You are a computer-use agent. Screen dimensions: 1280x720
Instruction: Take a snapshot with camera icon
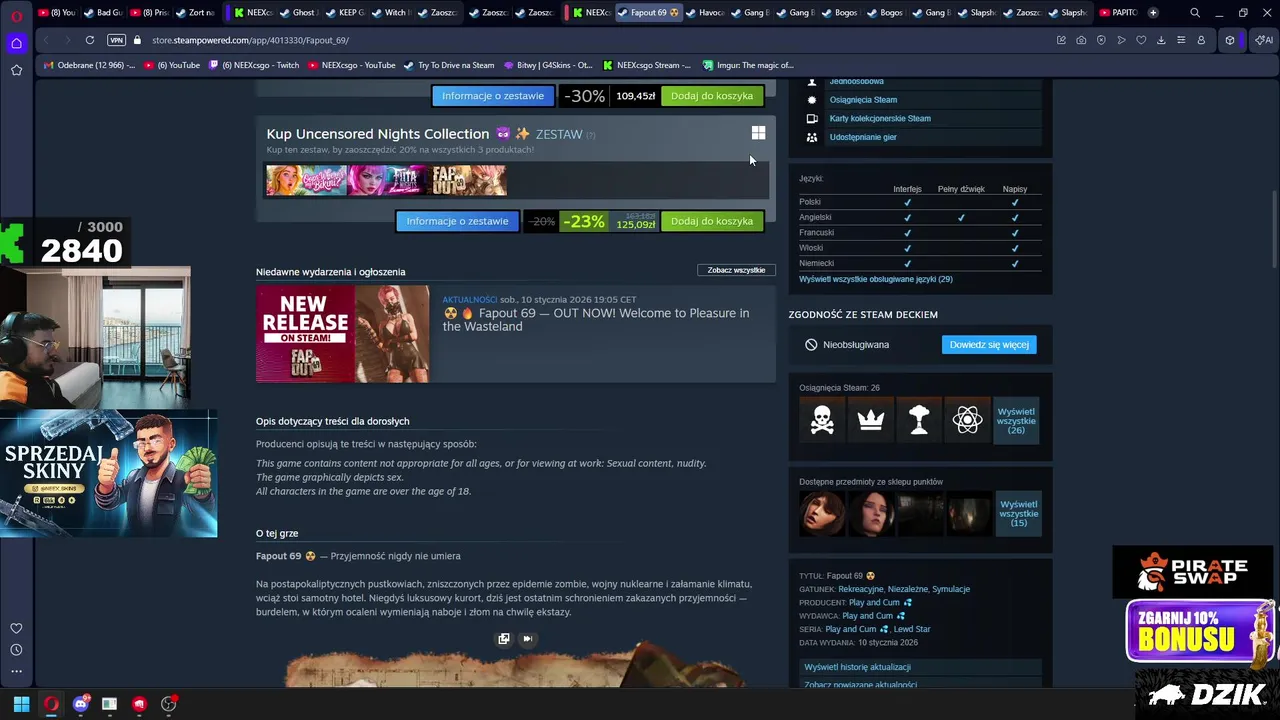(x=1081, y=40)
